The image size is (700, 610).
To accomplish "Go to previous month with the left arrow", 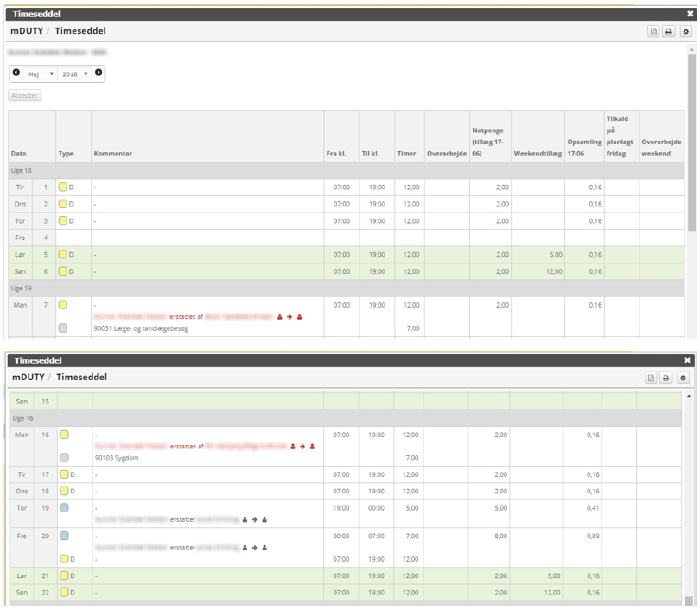I will coord(16,73).
